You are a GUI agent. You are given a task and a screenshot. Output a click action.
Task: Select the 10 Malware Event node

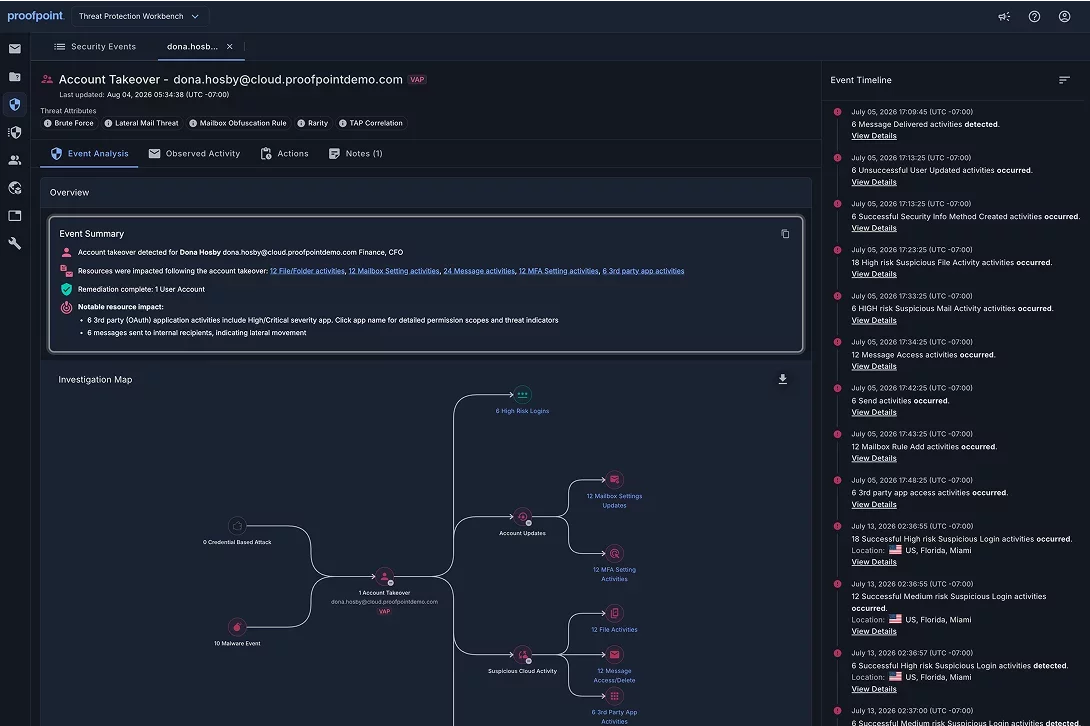237,627
